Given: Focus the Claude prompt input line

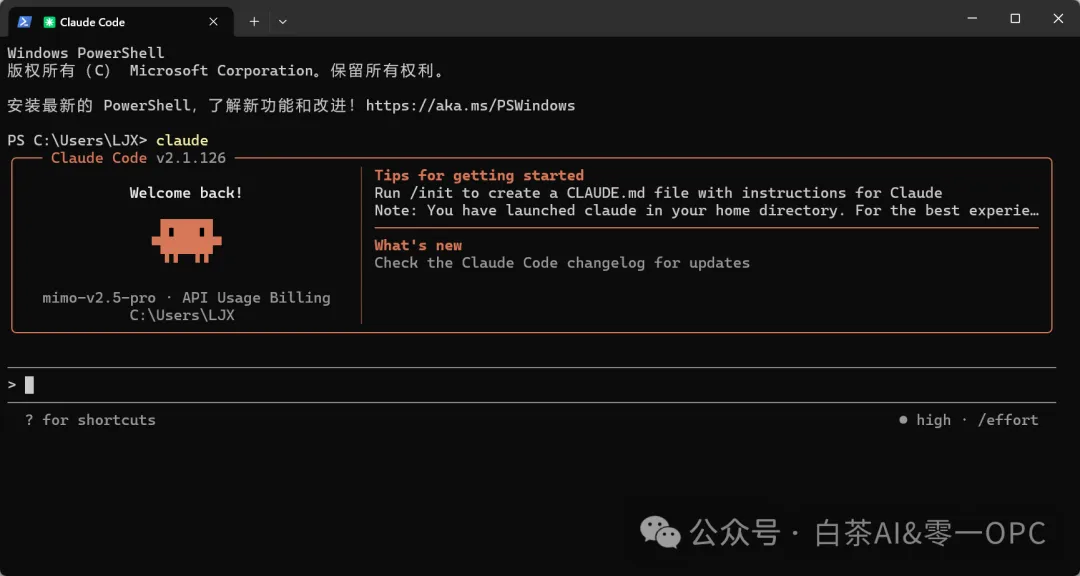Looking at the screenshot, I should [x=530, y=385].
